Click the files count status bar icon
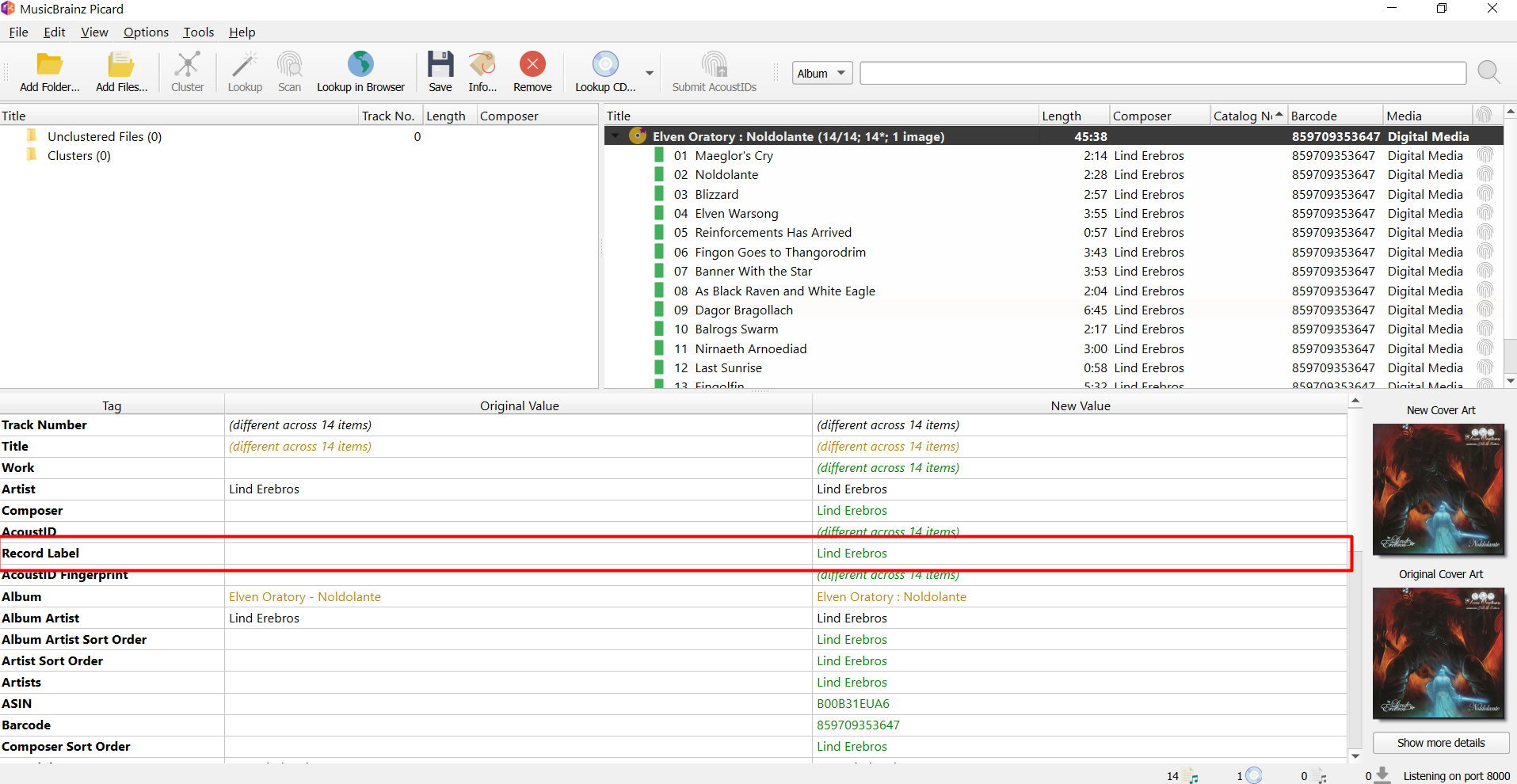 [x=1192, y=776]
